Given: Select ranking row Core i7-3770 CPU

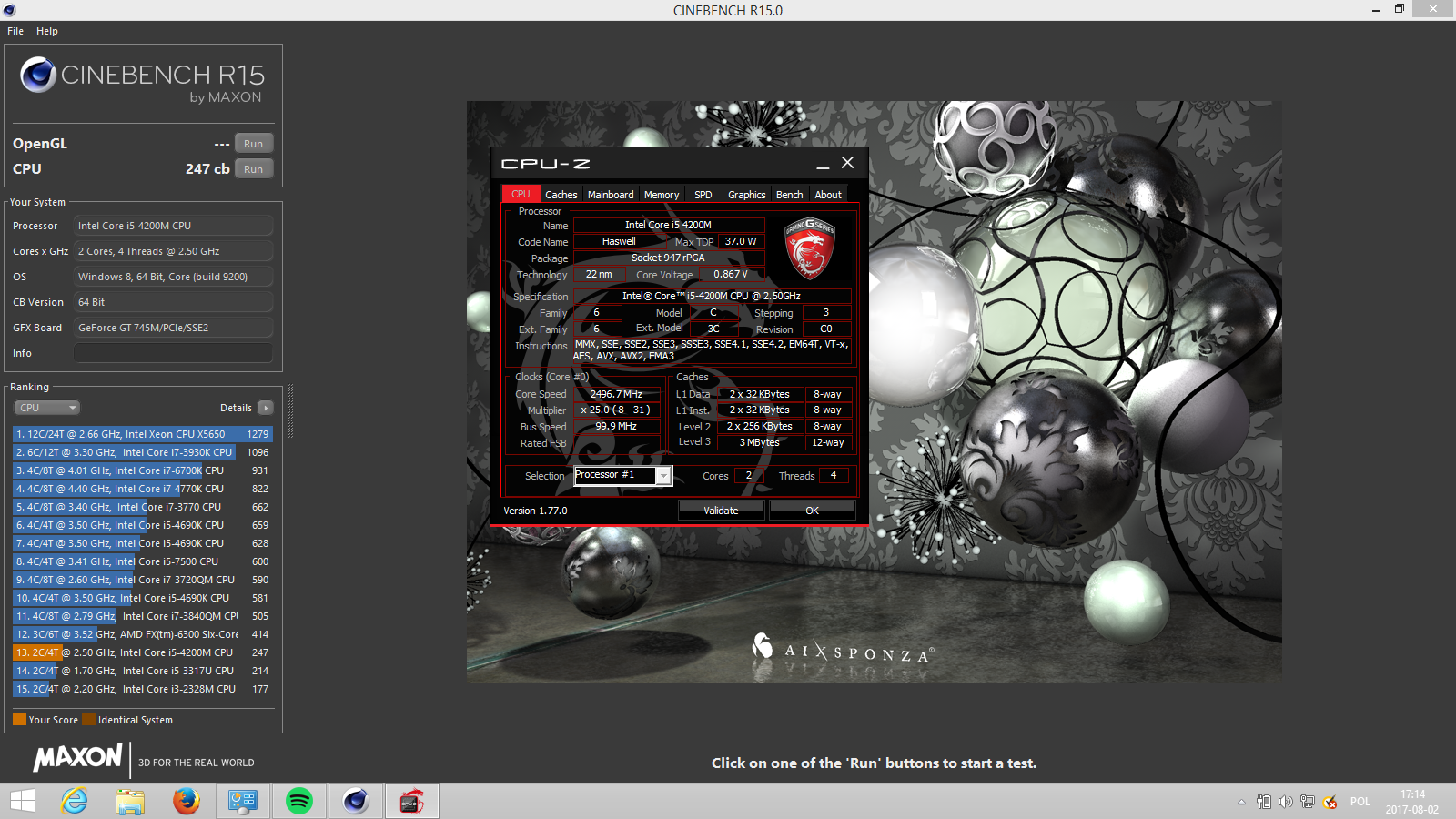Looking at the screenshot, I should (142, 507).
